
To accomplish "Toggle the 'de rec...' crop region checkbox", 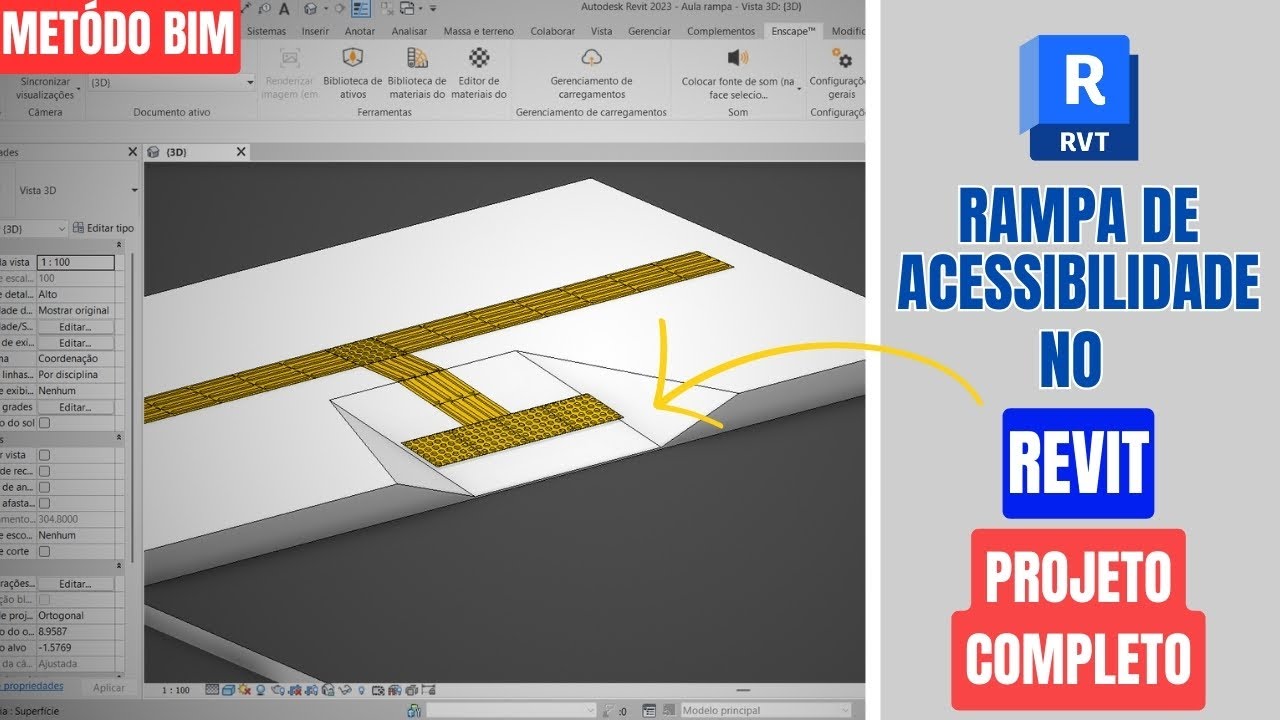I will [44, 471].
